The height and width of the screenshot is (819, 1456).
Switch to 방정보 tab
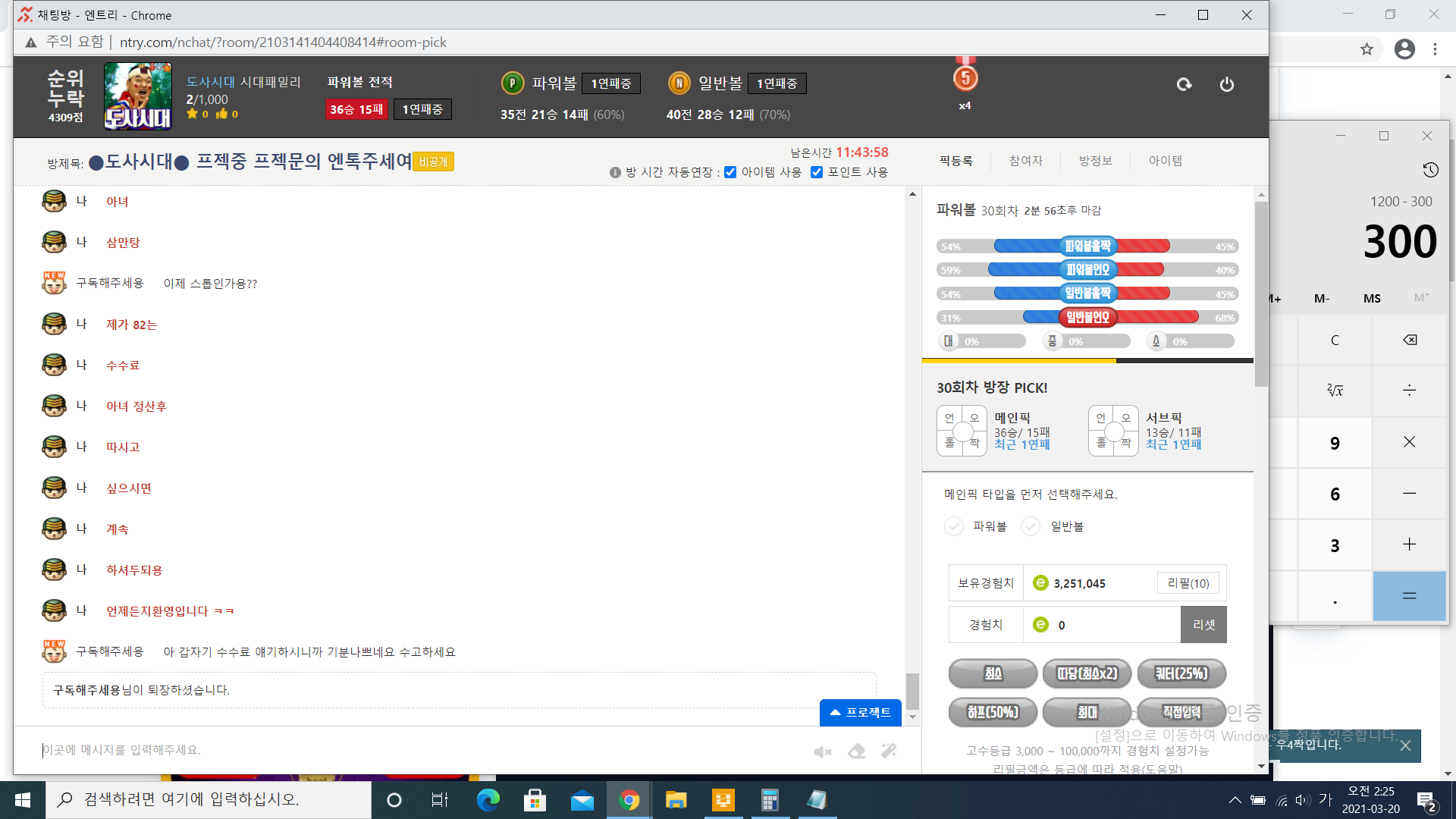[x=1096, y=161]
